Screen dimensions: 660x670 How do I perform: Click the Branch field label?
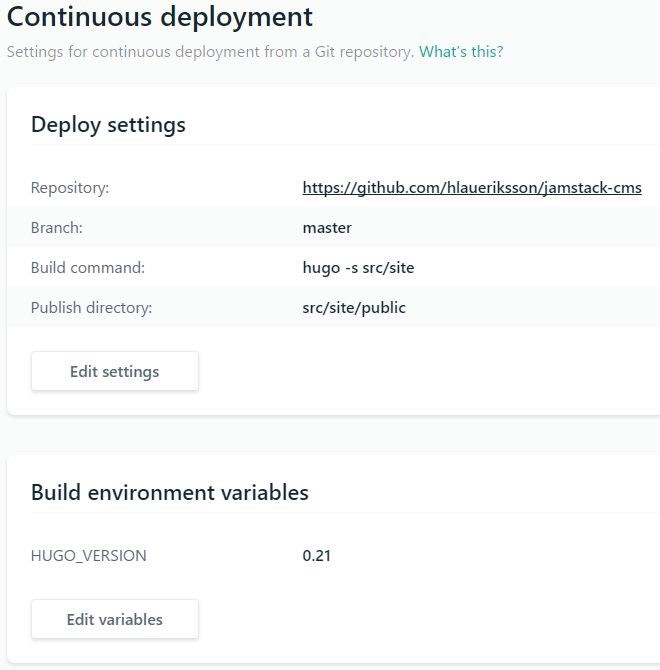coord(57,228)
